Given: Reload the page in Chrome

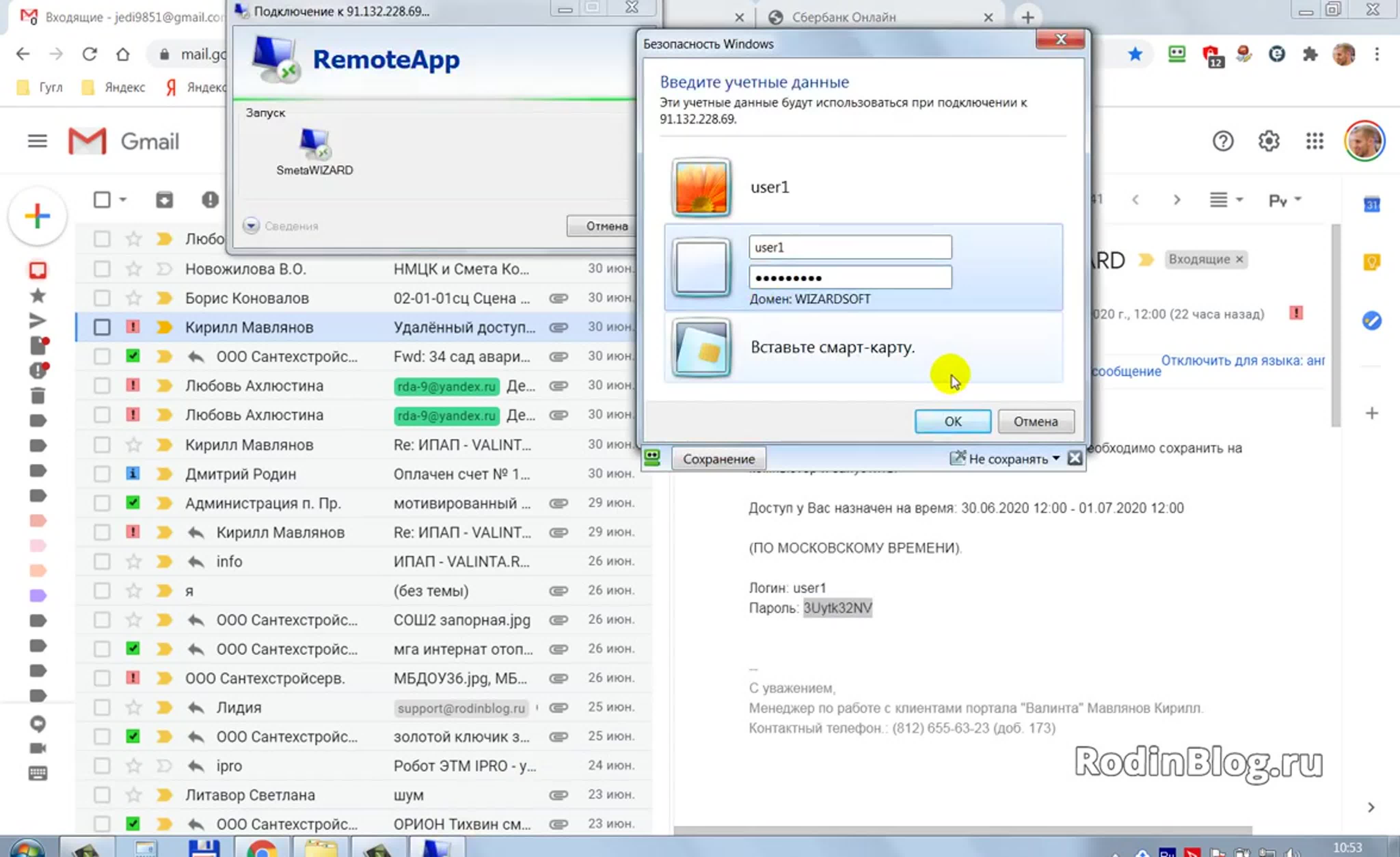Looking at the screenshot, I should click(89, 55).
